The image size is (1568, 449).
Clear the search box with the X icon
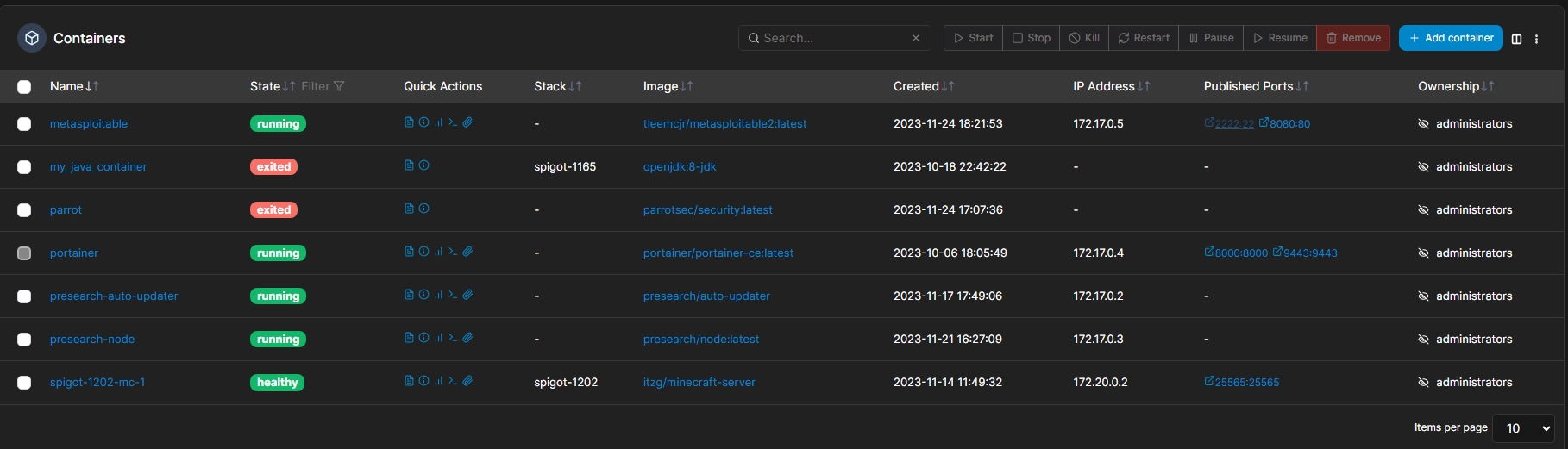click(916, 38)
